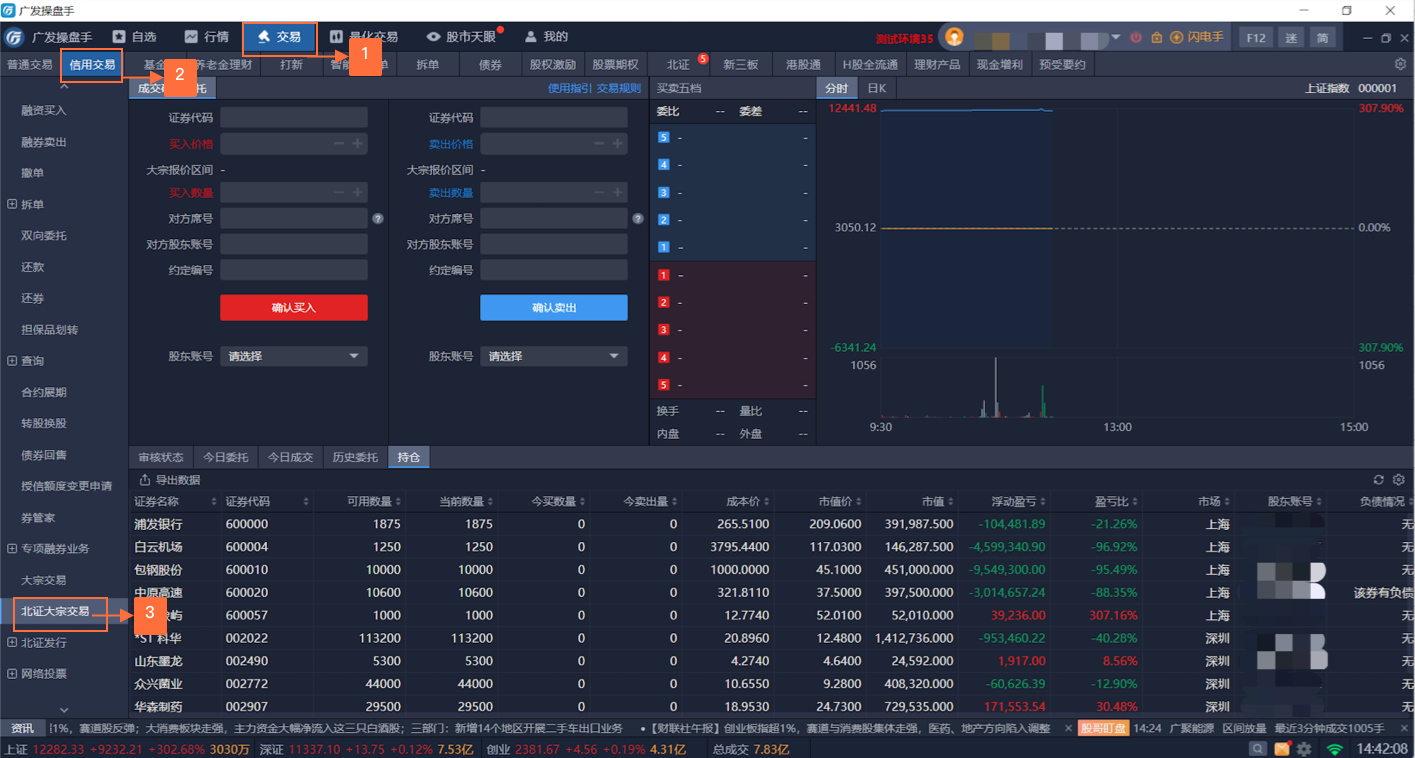Image resolution: width=1415 pixels, height=758 pixels.
Task: Click the F12 shortcut button
Action: 1256,38
